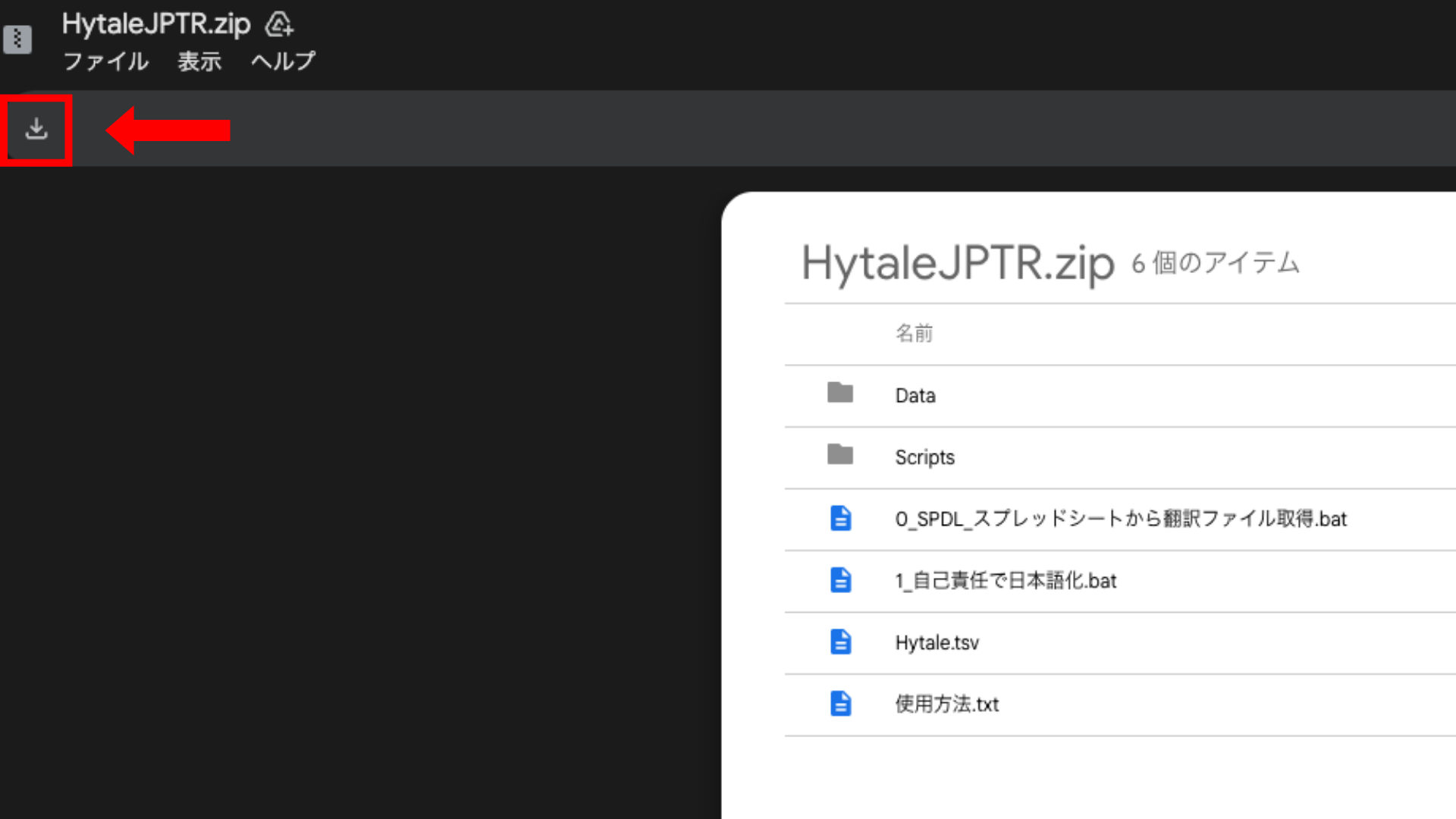This screenshot has height=819, width=1456.
Task: Click the Data folder icon
Action: (x=839, y=393)
